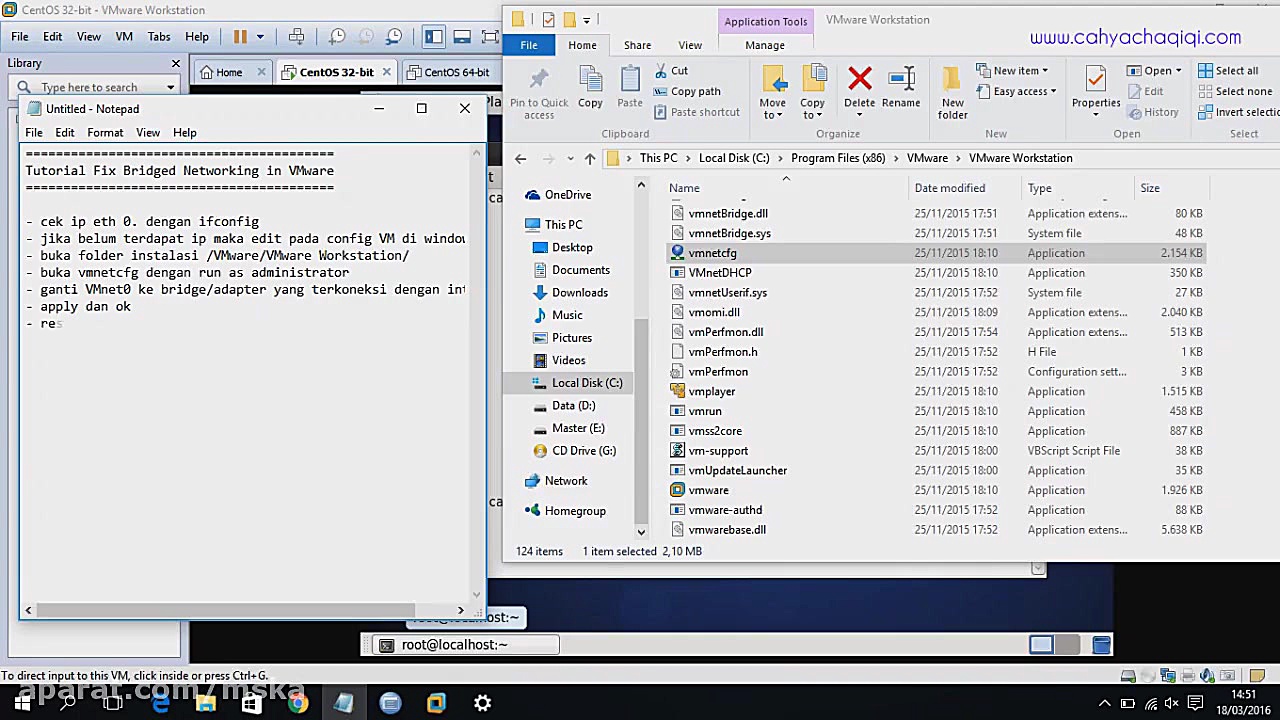Expand the Library search dropdown arrow
Screen dimensions: 1280x720
[170, 87]
